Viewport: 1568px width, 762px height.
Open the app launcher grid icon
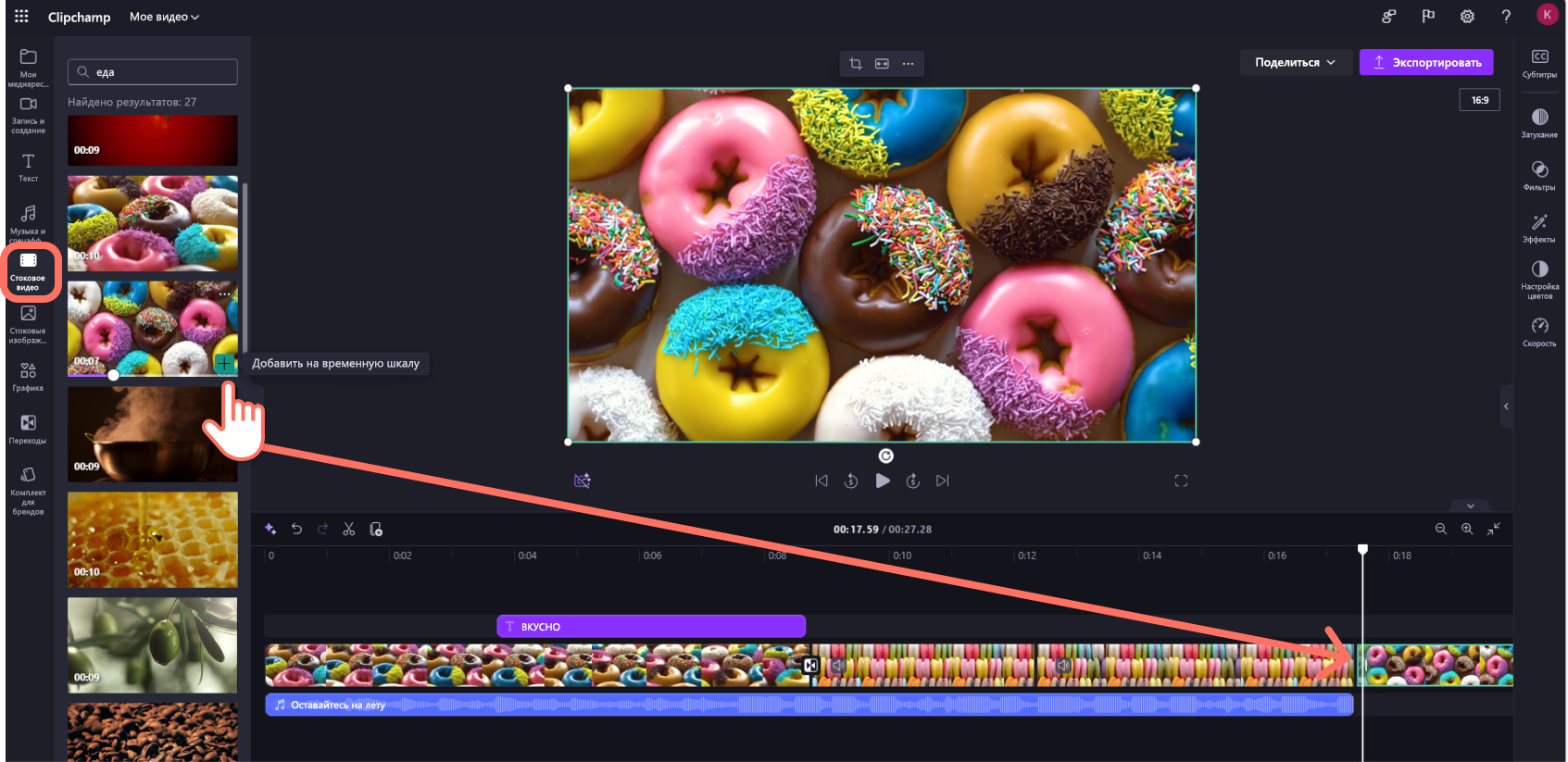point(21,16)
